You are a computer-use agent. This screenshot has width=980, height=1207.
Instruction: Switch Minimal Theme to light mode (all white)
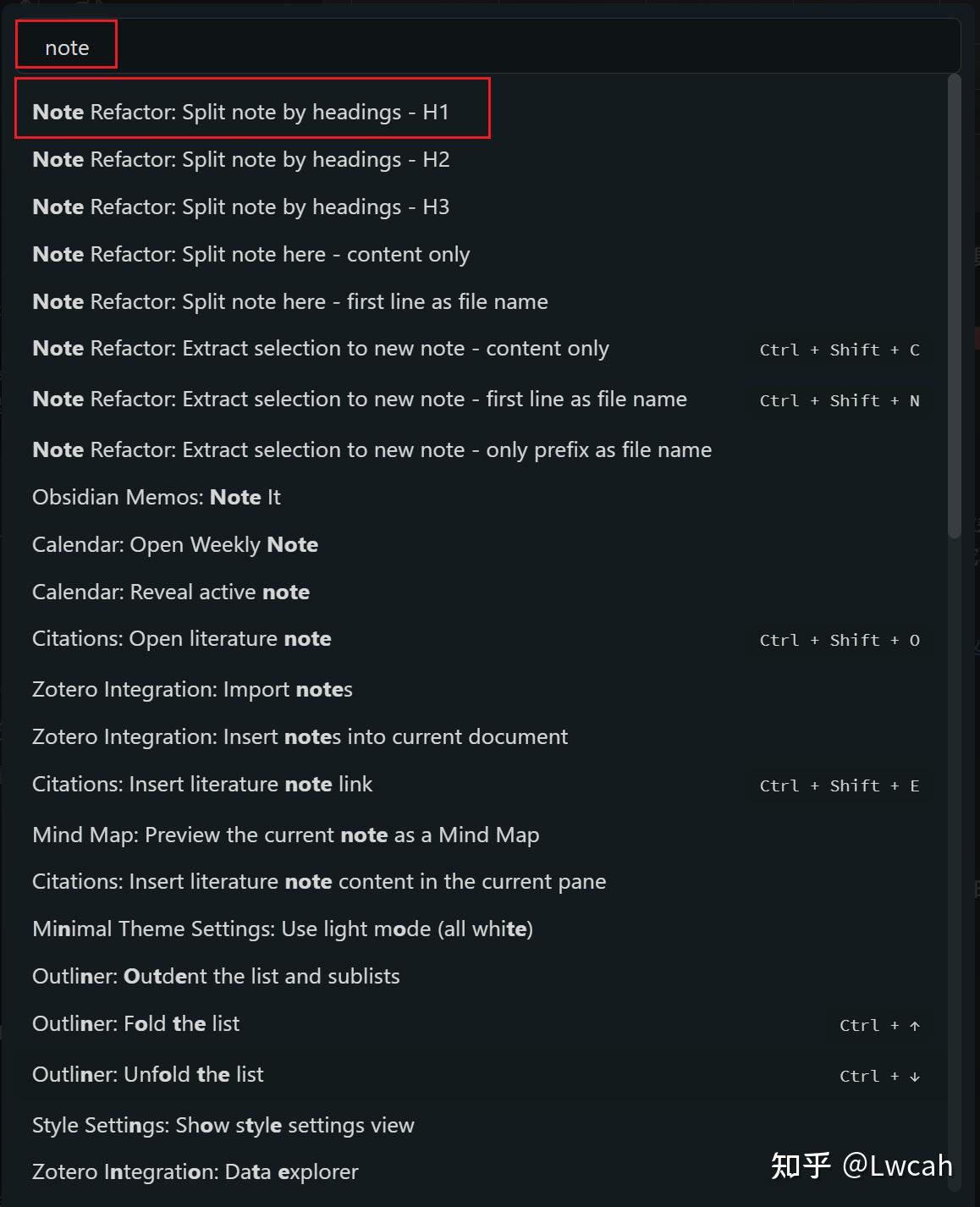(x=482, y=929)
